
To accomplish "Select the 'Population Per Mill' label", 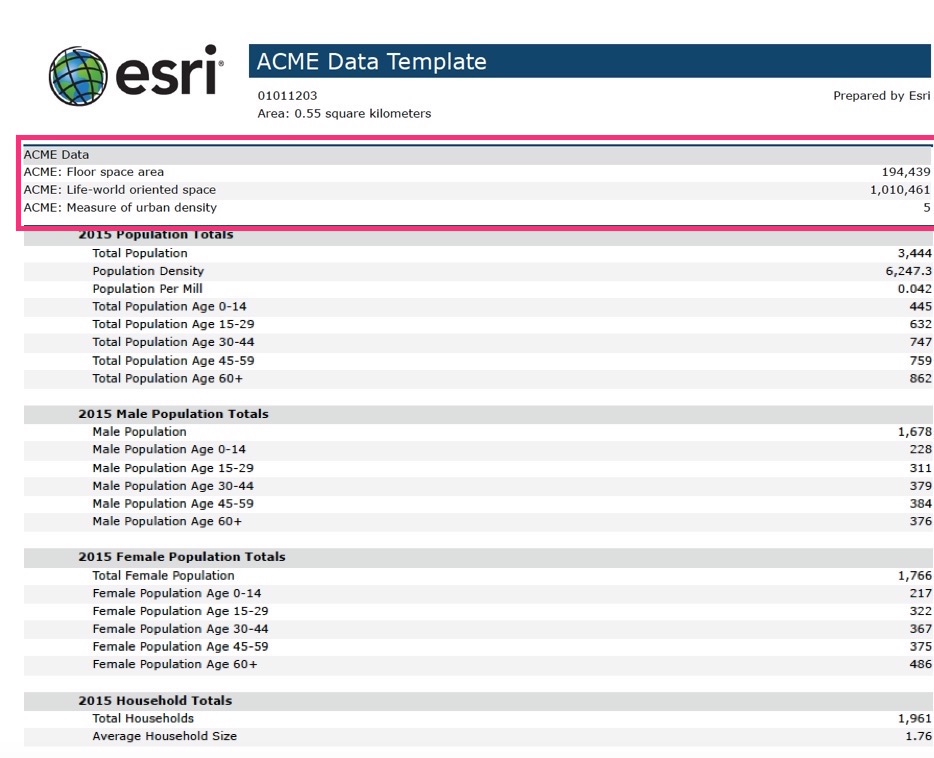I will point(147,289).
